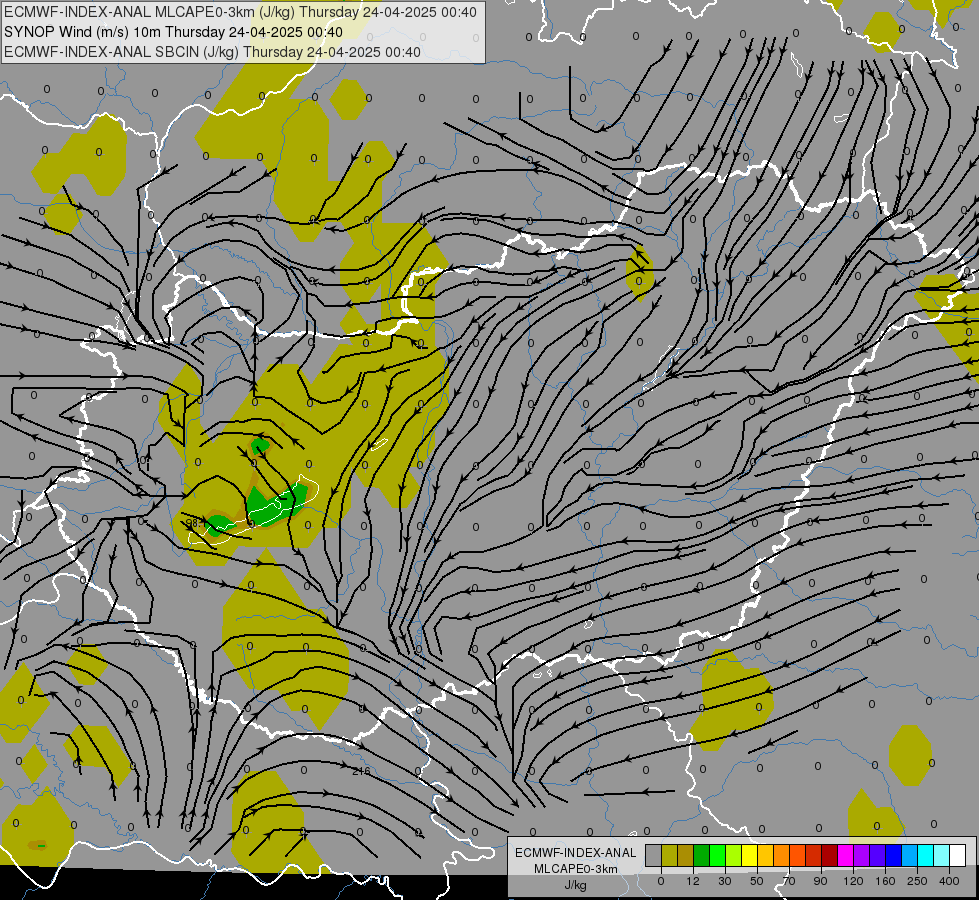Select the pure yellow legend color box
979x900 pixels.
[750, 856]
